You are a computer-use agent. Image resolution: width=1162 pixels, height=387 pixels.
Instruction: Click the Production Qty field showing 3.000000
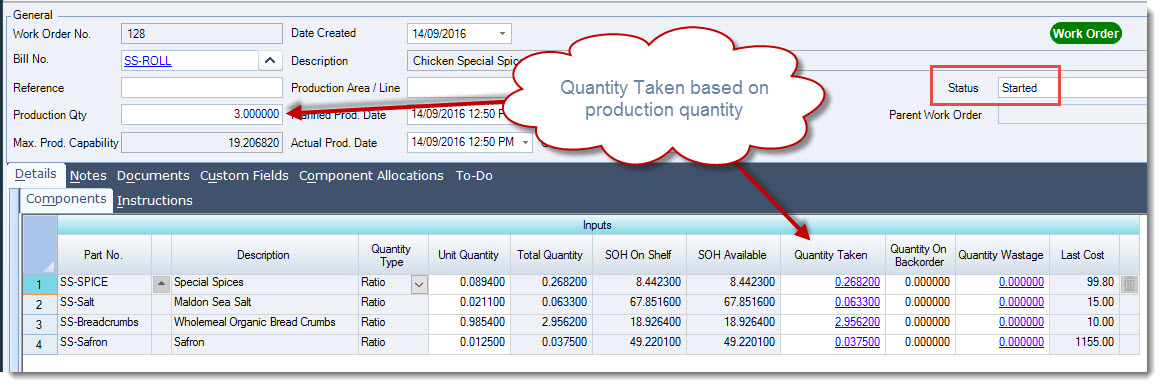[x=202, y=114]
